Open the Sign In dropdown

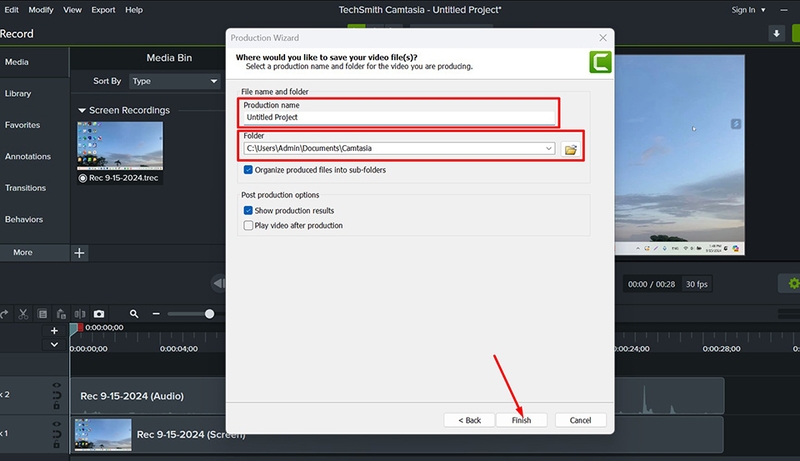748,10
